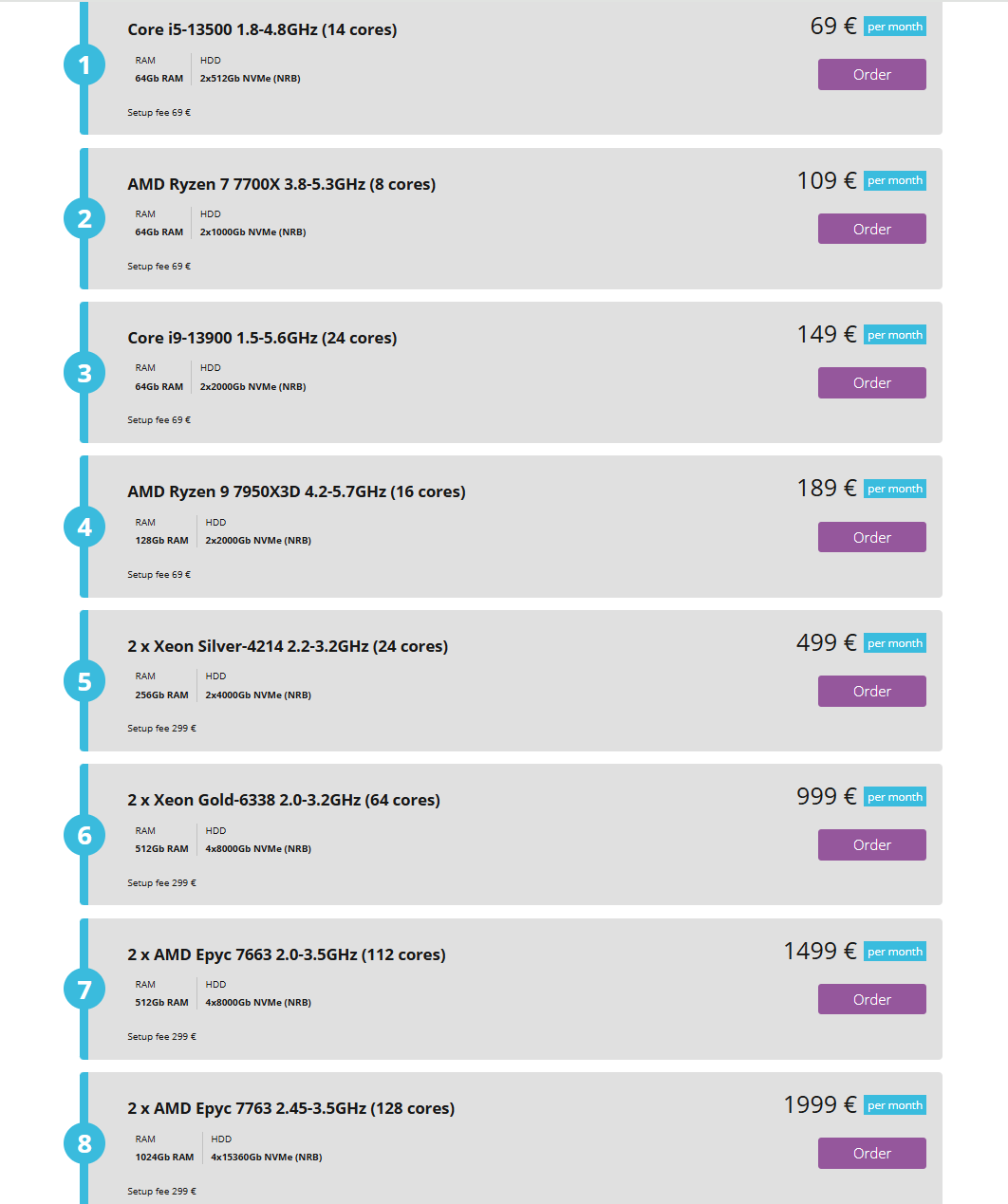This screenshot has width=1008, height=1204.
Task: Select the AMD Ryzen 9 7950X3D title
Action: [296, 491]
